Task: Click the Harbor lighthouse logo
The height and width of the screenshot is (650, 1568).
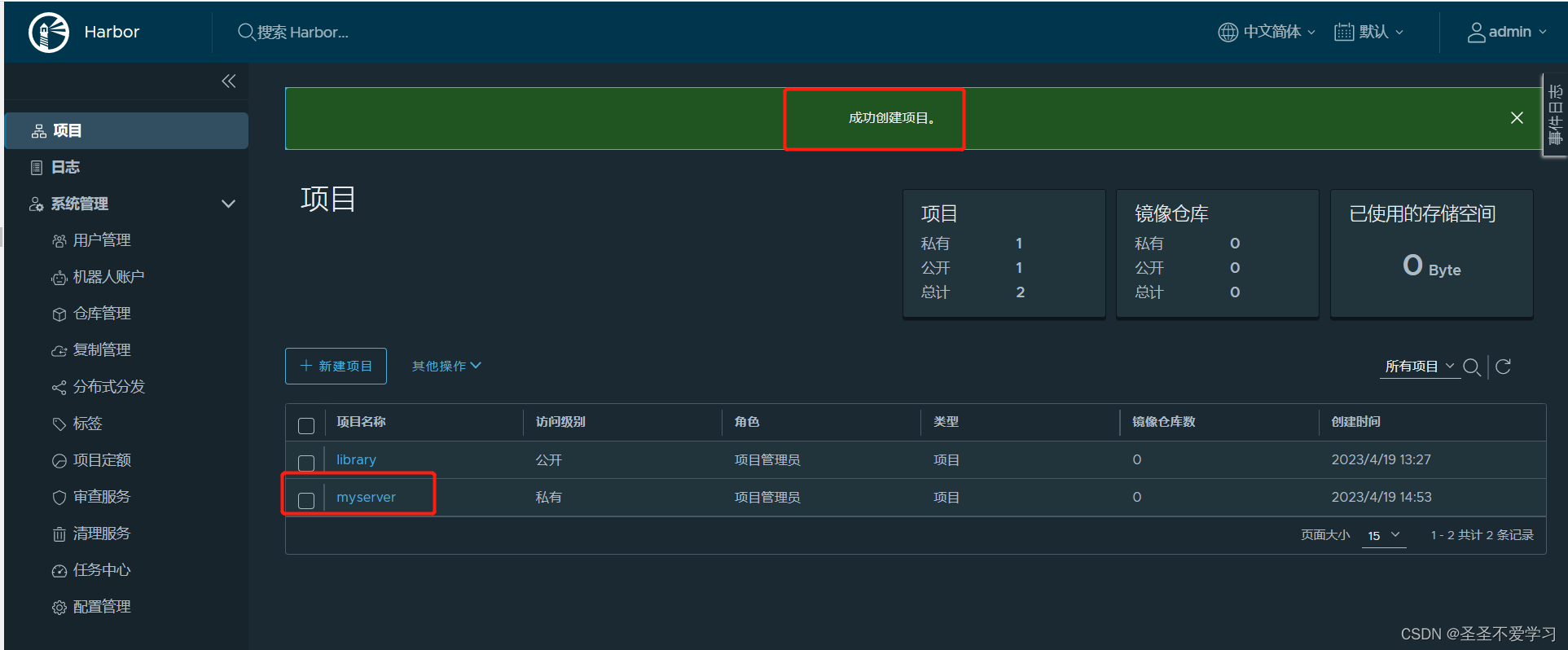Action: 49,33
